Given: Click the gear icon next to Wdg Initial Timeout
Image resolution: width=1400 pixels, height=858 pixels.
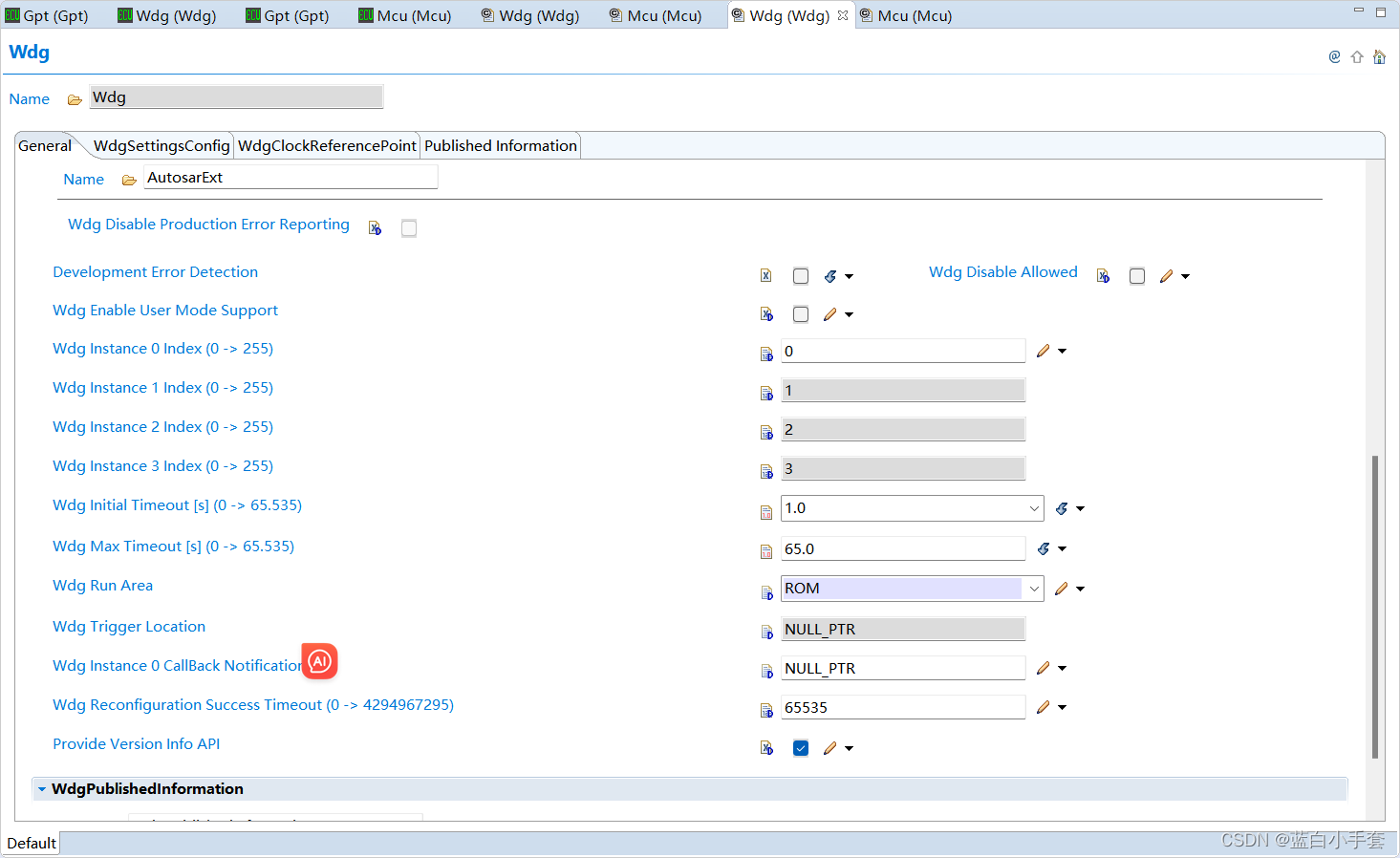Looking at the screenshot, I should [1062, 508].
